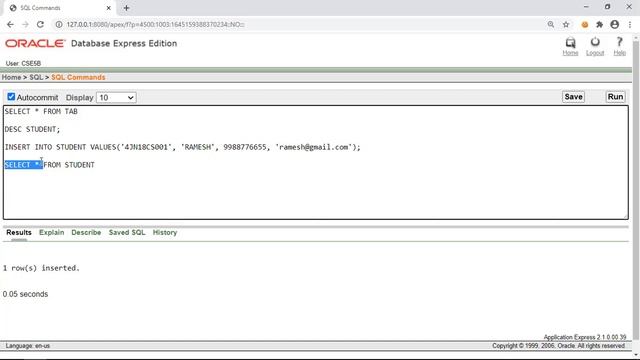The image size is (640, 360).
Task: Click 'SELECT * FROM TAB' line
Action: 41,111
